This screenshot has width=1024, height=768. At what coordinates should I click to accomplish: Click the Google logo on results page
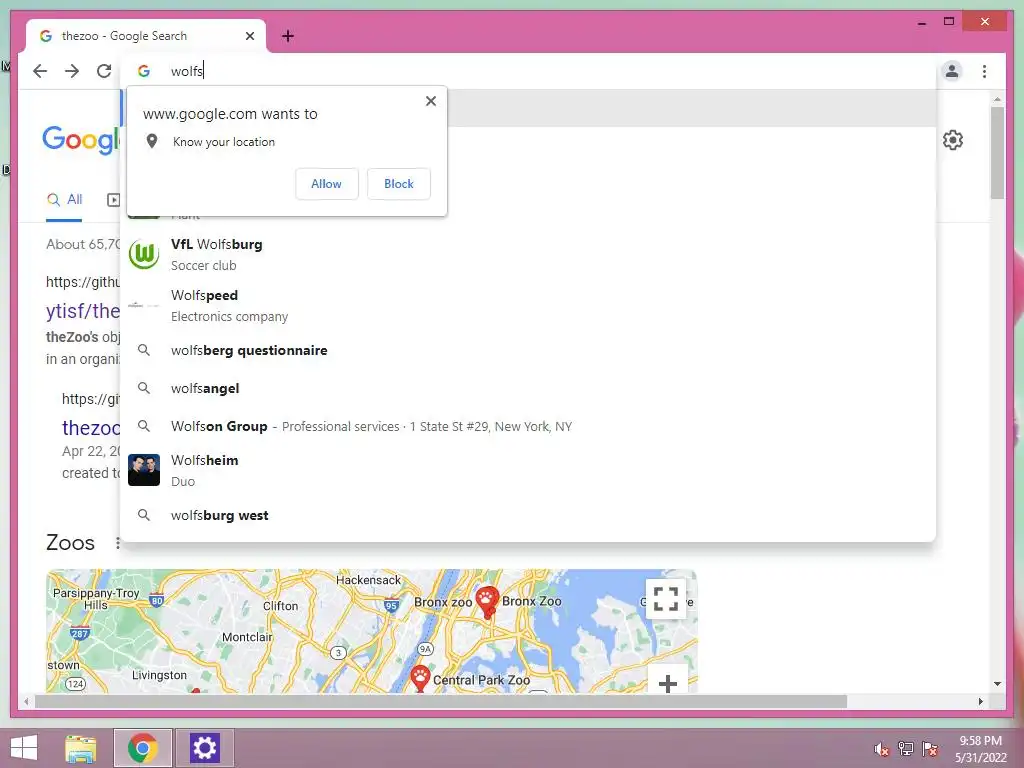click(82, 139)
